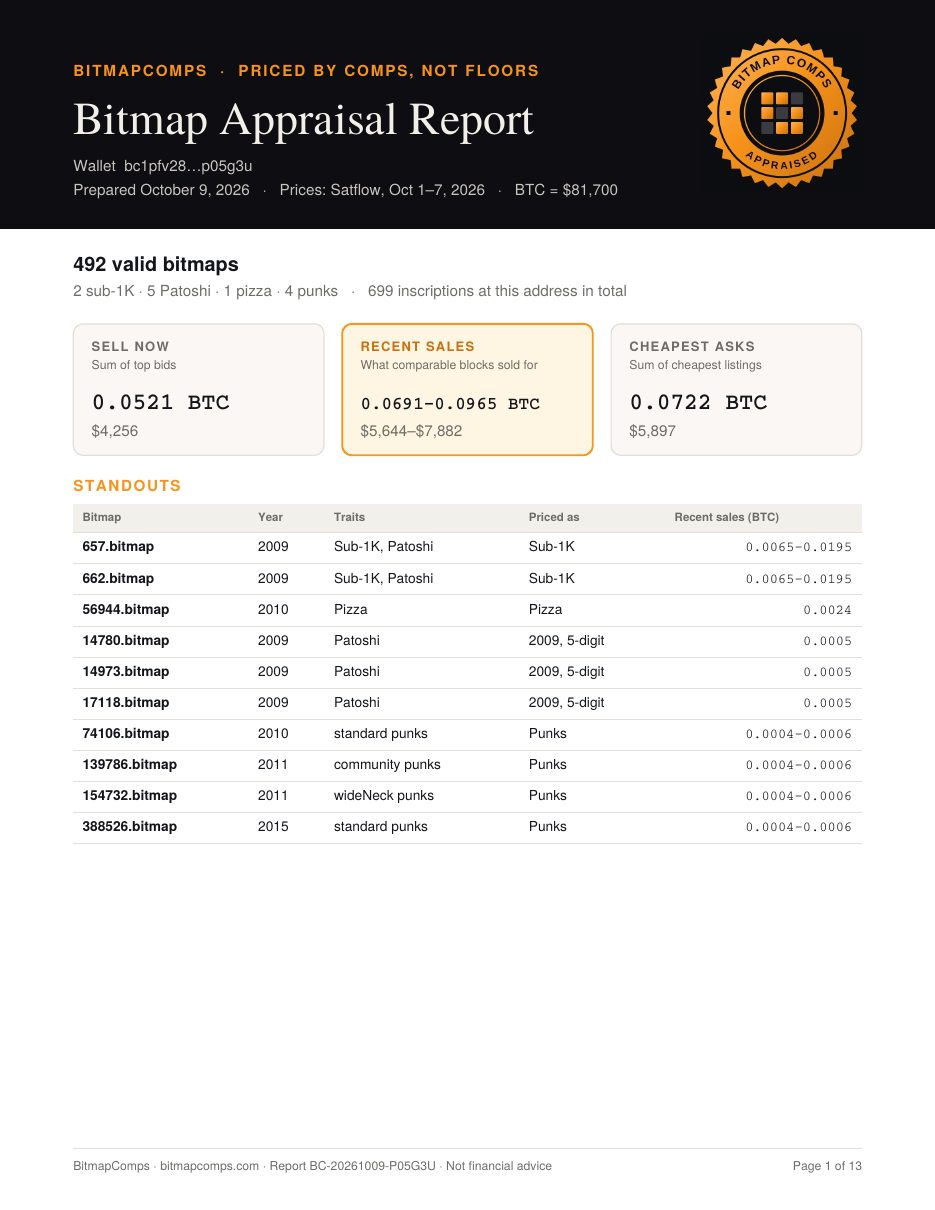This screenshot has width=935, height=1210.
Task: Click '699 inscriptions at this address' text
Action: click(497, 291)
